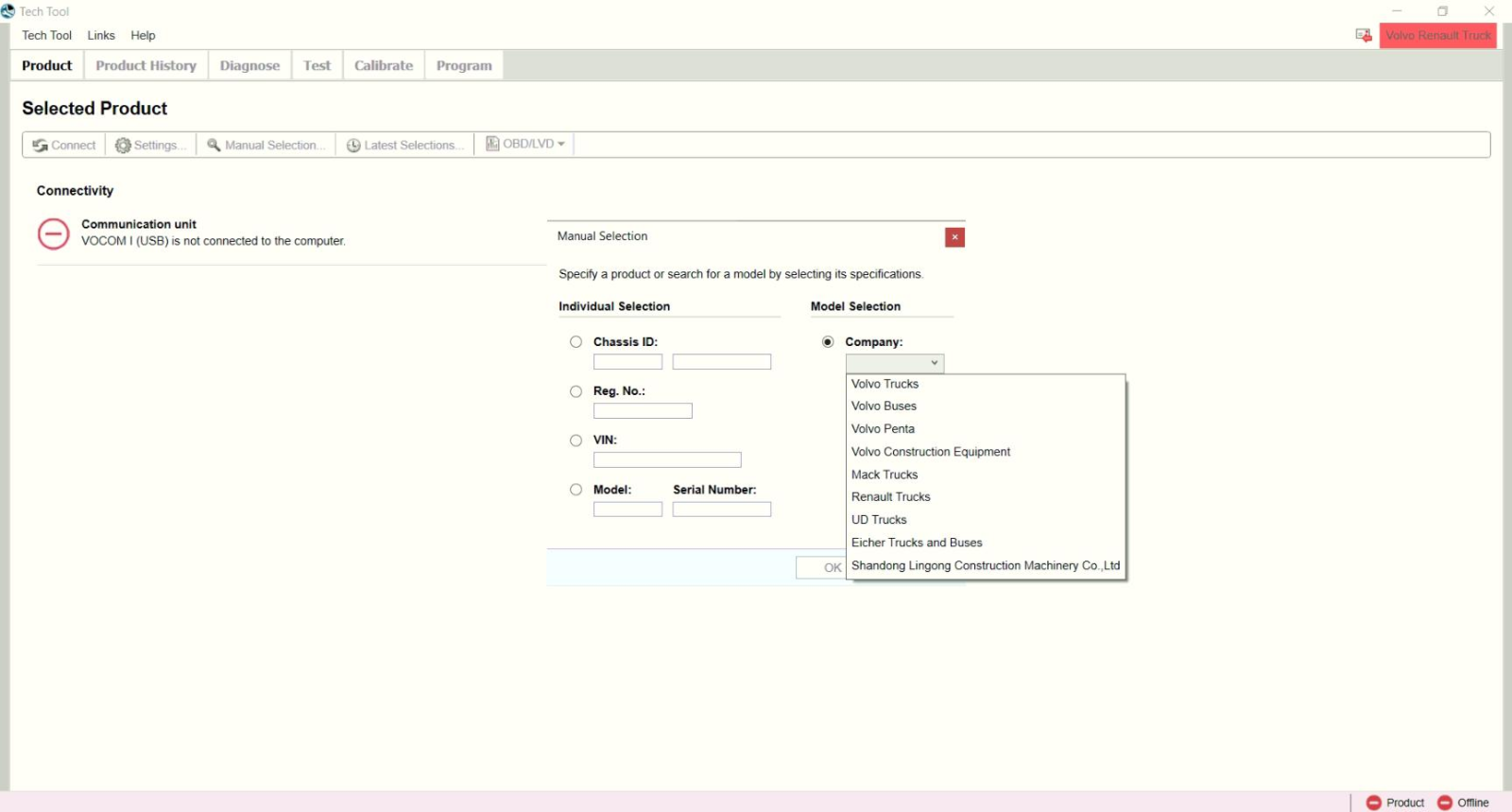Switch to the Product tab

[x=47, y=65]
